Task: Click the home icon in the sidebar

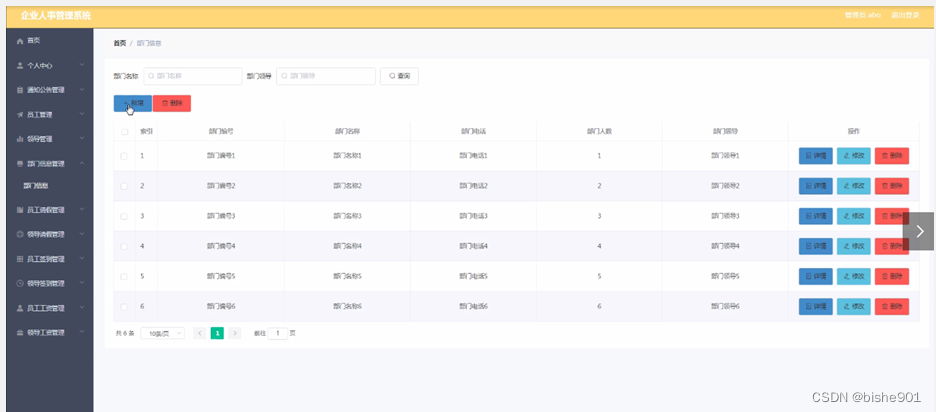Action: [20, 41]
